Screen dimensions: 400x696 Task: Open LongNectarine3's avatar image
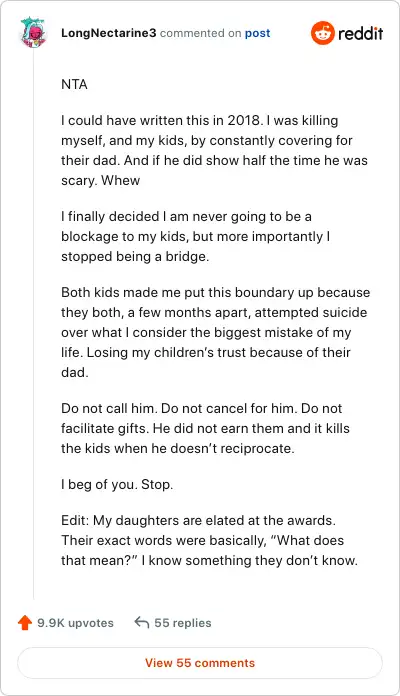[x=33, y=33]
